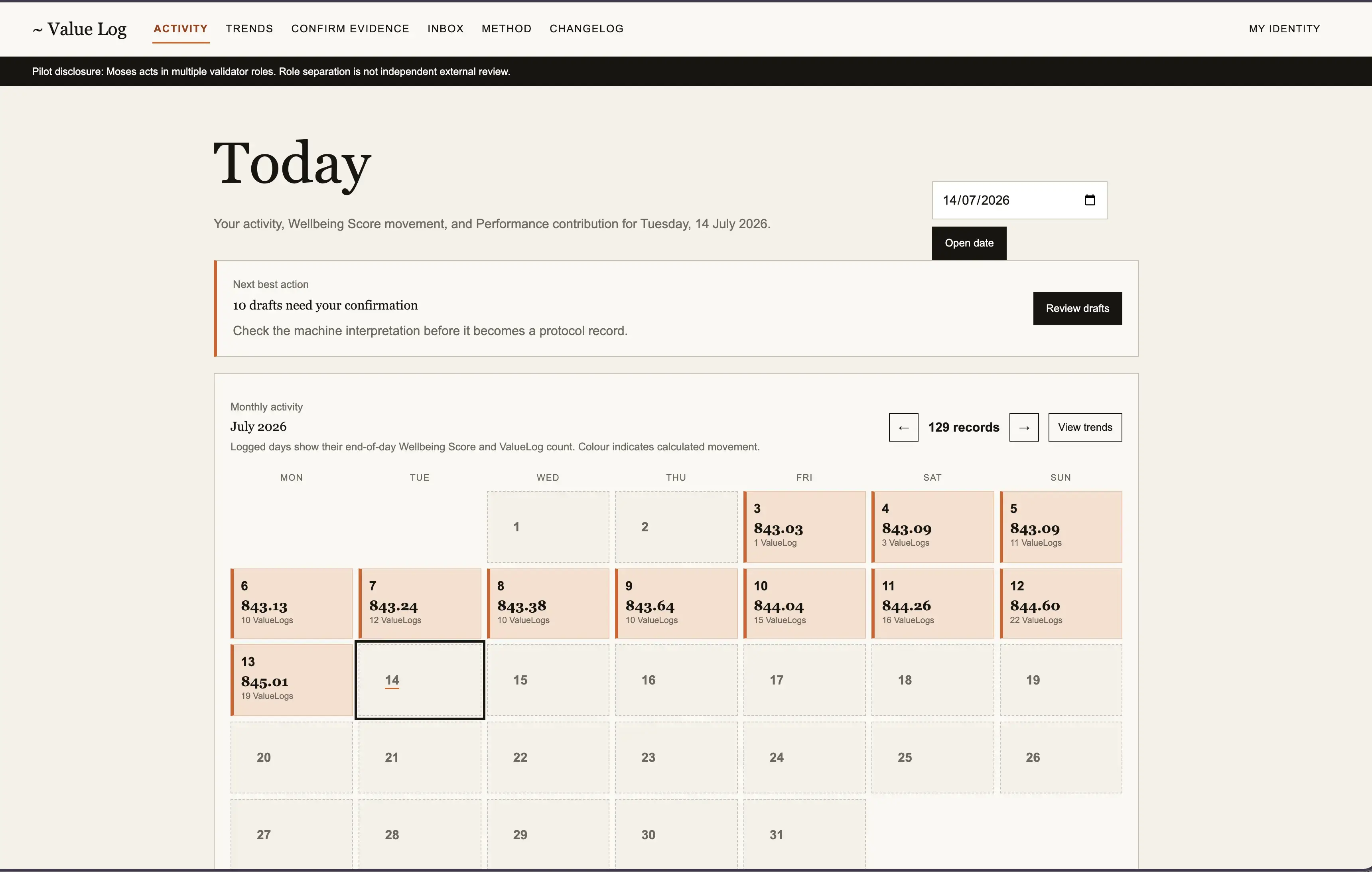Click the date input showing 14/07/2026
Screen dimensions: 1372x872
tap(1019, 200)
